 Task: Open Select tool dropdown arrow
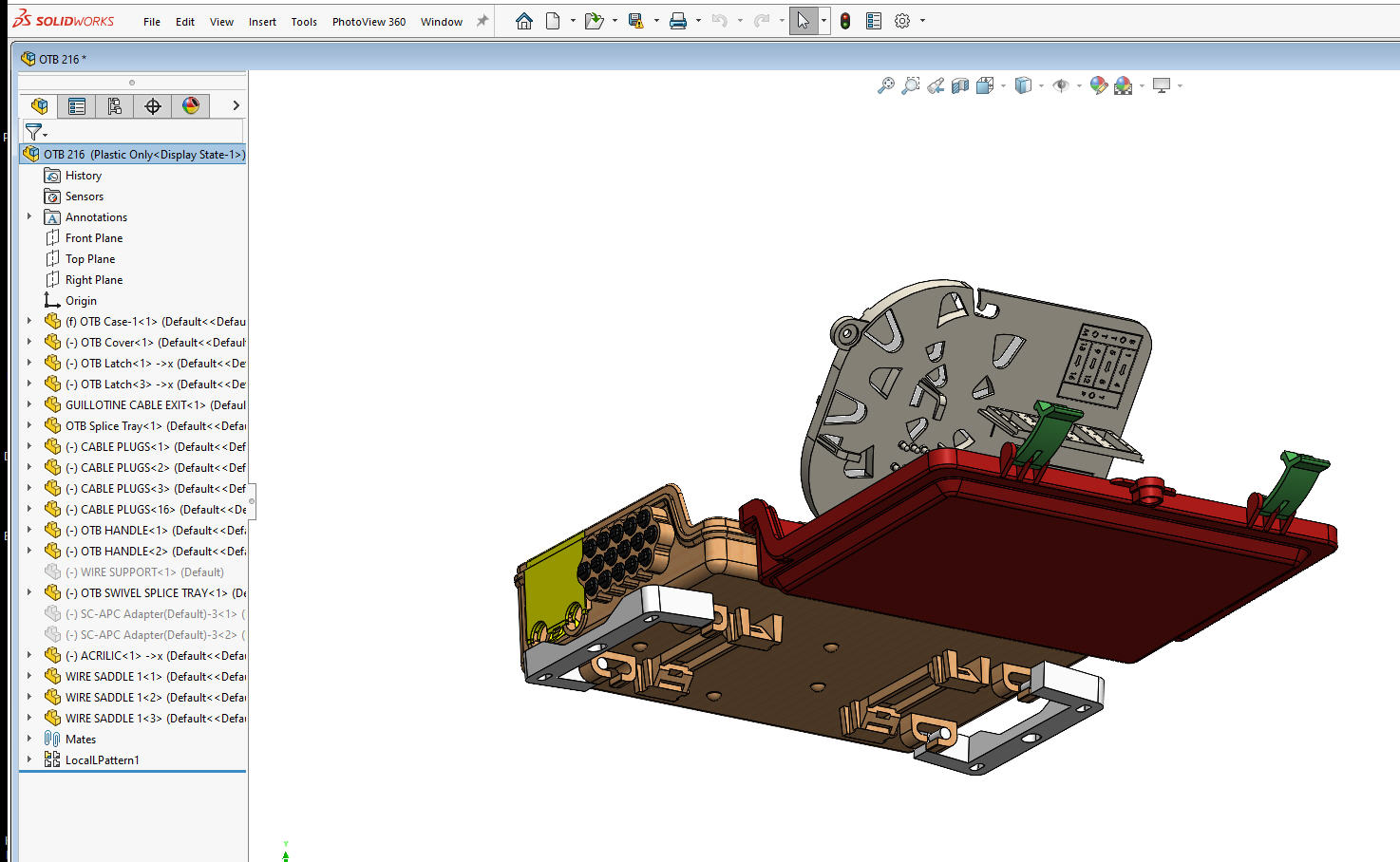pyautogui.click(x=823, y=21)
